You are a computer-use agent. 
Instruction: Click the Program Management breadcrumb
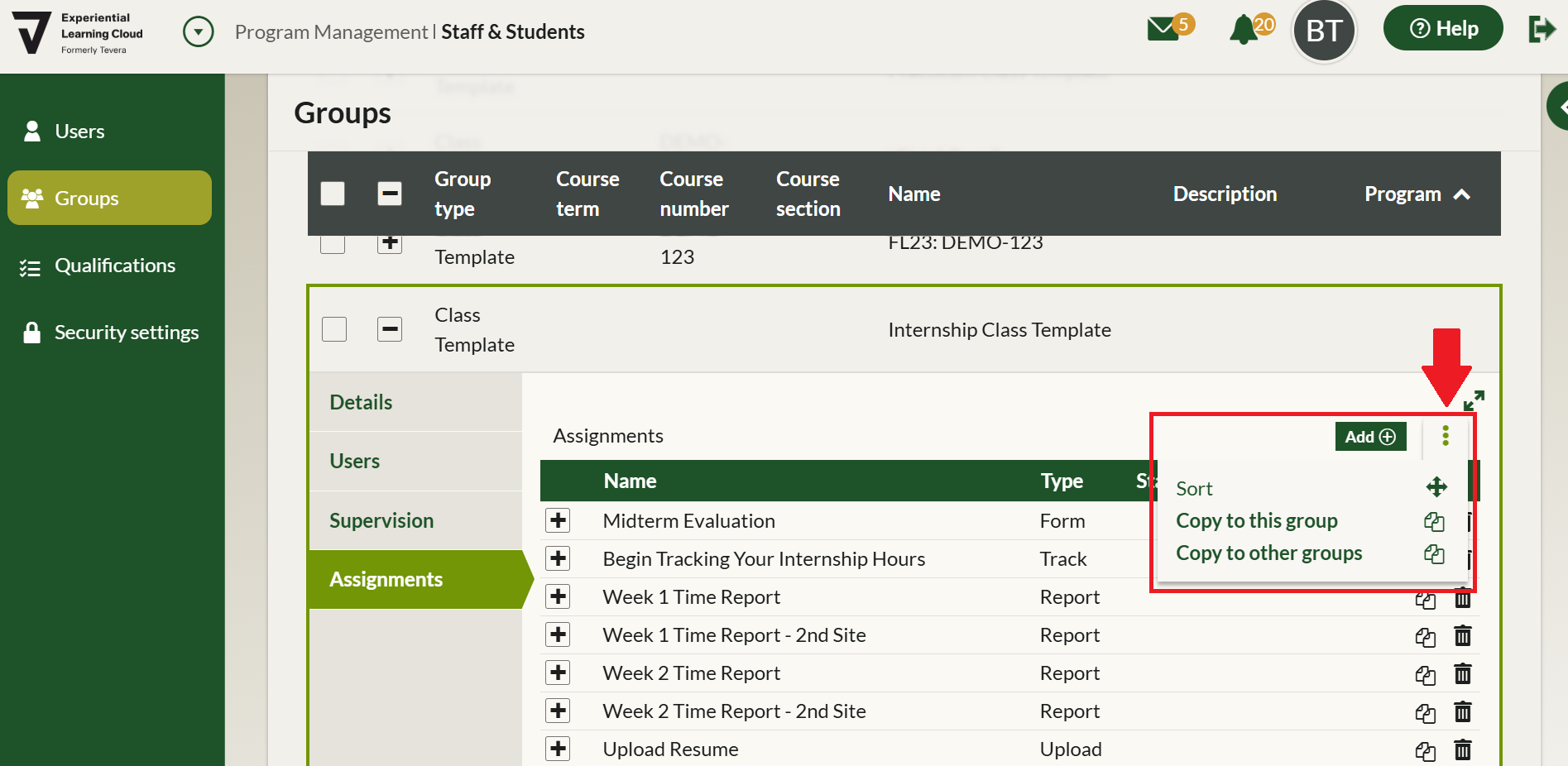pyautogui.click(x=331, y=31)
